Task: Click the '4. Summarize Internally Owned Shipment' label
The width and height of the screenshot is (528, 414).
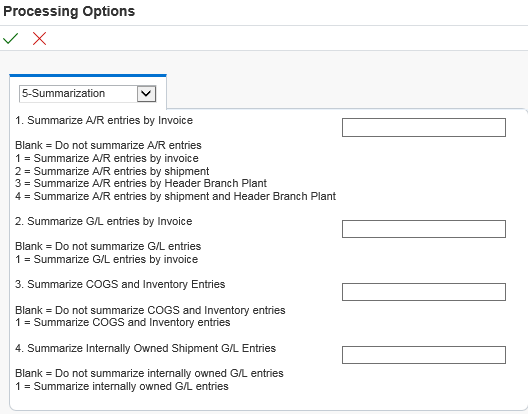Action: pyautogui.click(x=145, y=348)
